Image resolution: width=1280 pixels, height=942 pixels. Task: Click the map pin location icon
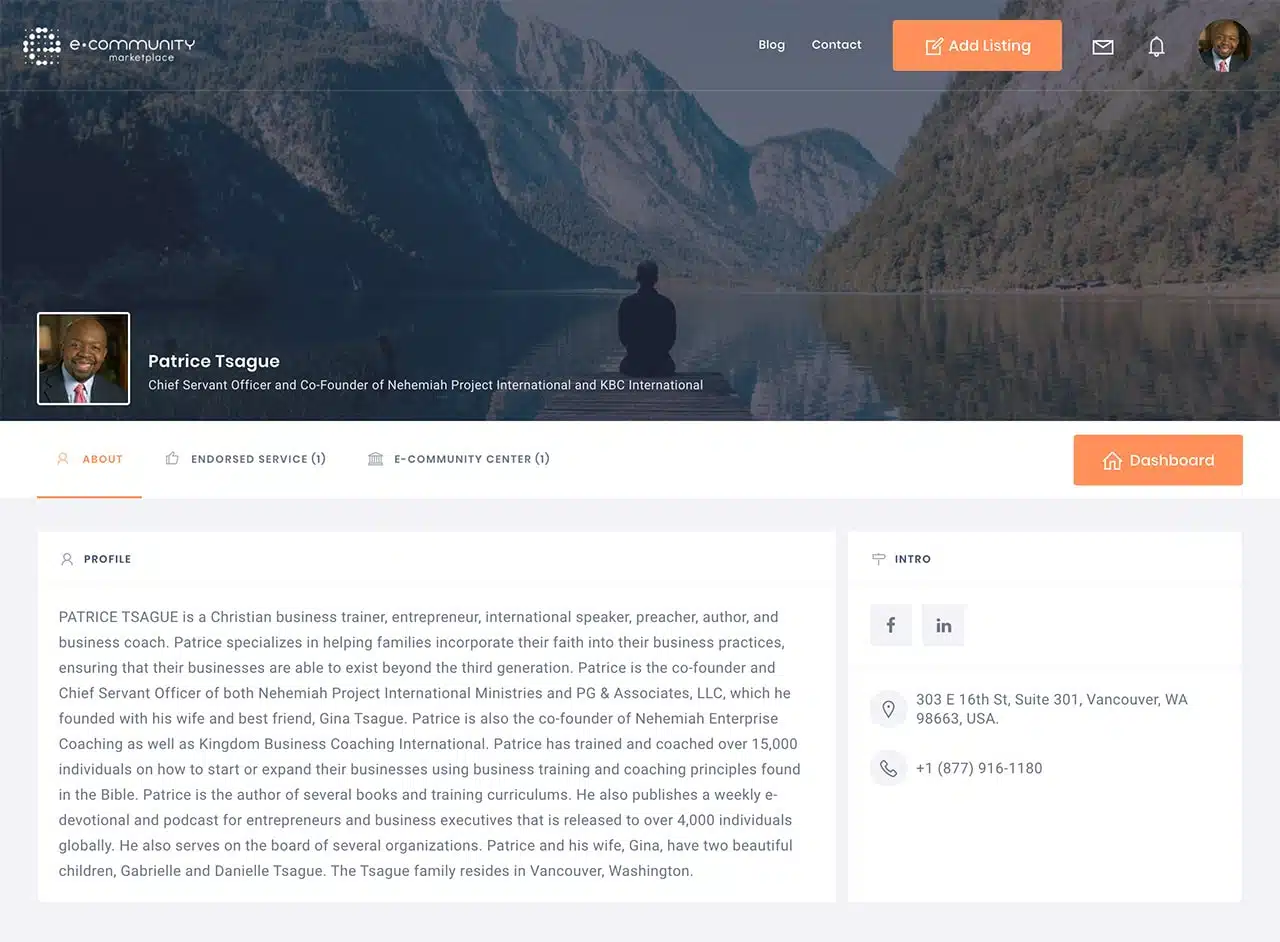point(888,709)
